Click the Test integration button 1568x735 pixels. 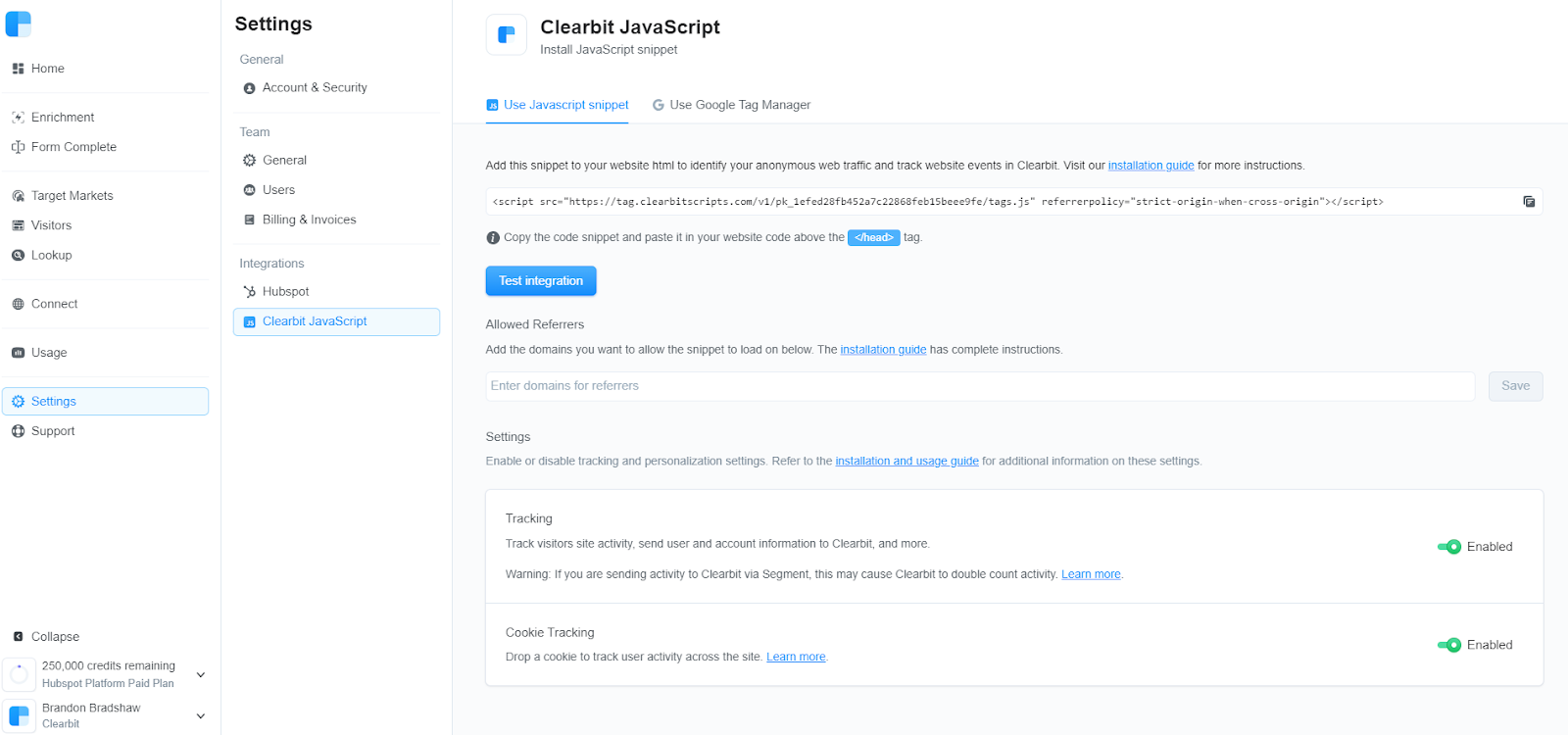pyautogui.click(x=541, y=281)
